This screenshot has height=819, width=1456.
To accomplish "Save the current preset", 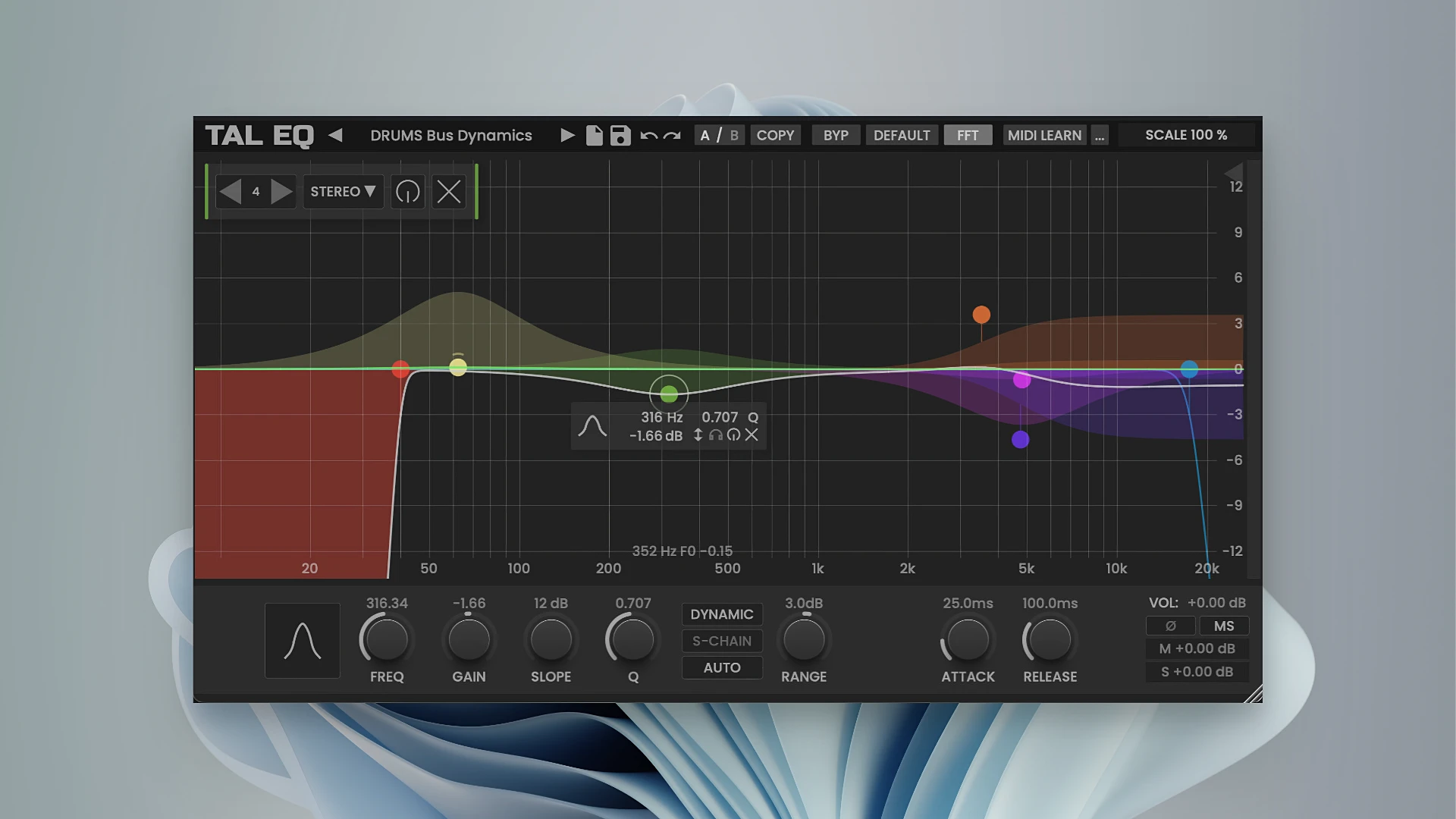I will 620,135.
